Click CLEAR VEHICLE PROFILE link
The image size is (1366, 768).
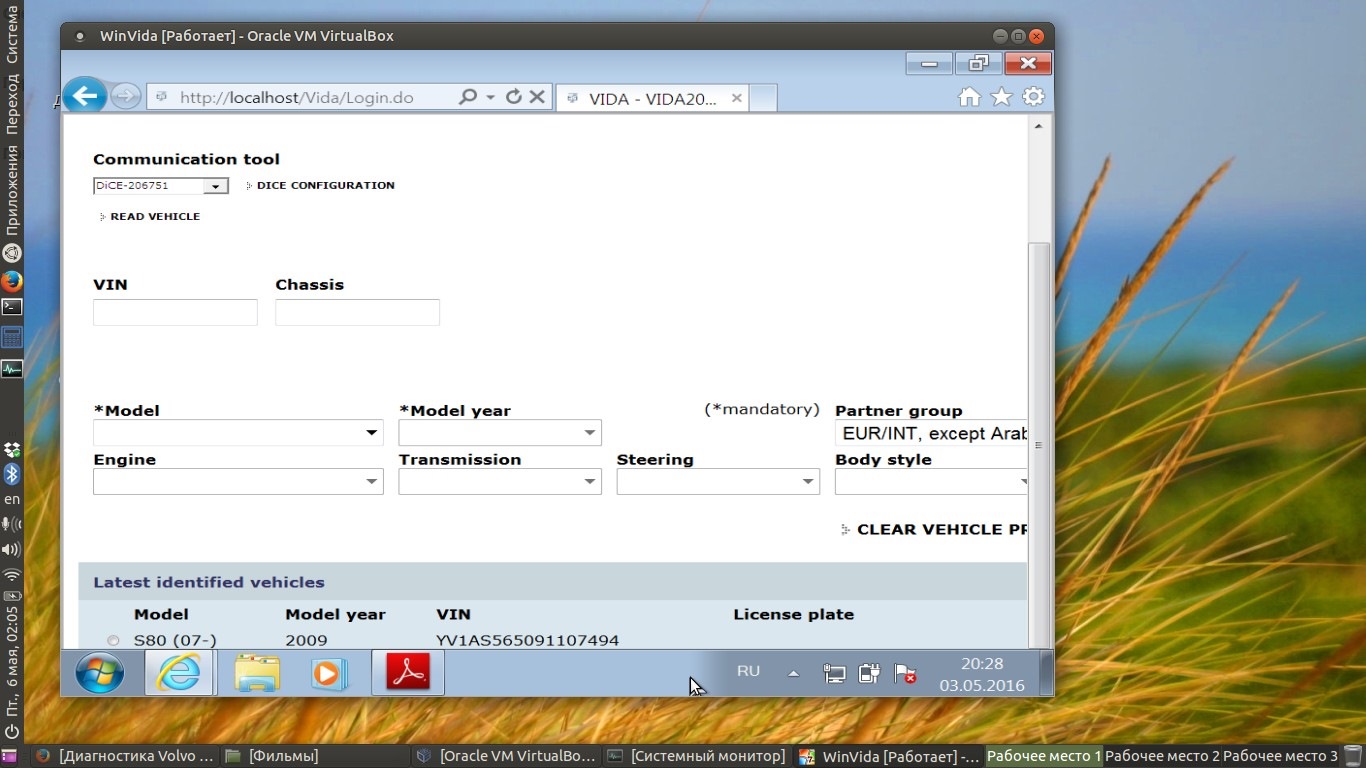[x=942, y=530]
